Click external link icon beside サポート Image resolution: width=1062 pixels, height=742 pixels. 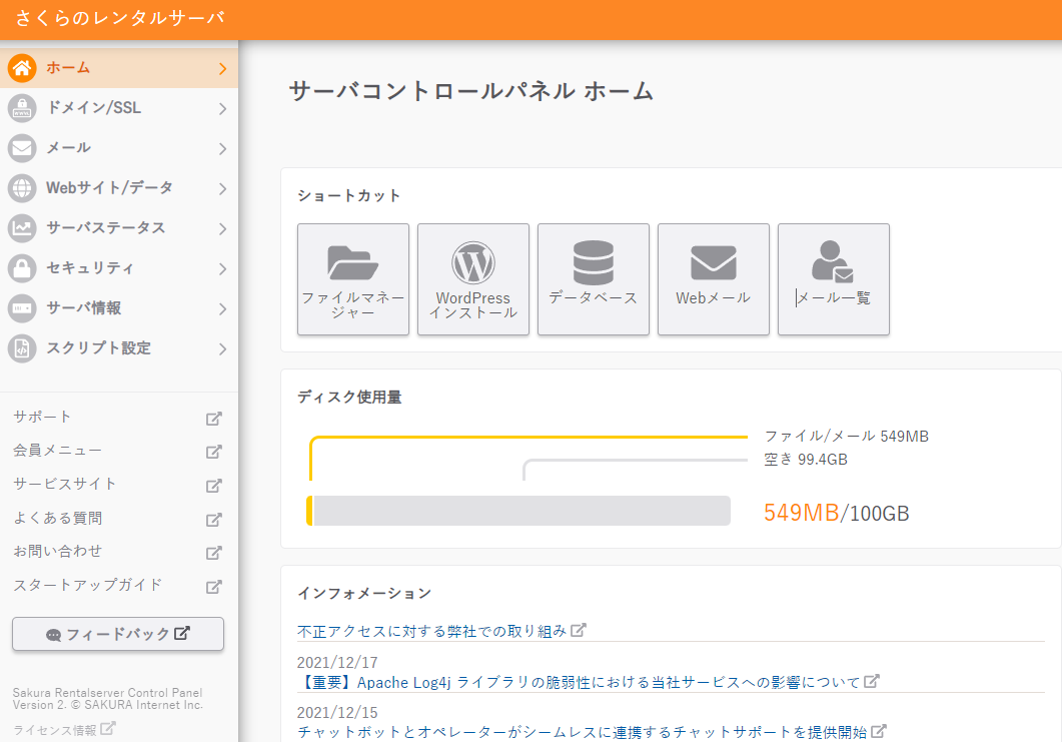214,418
